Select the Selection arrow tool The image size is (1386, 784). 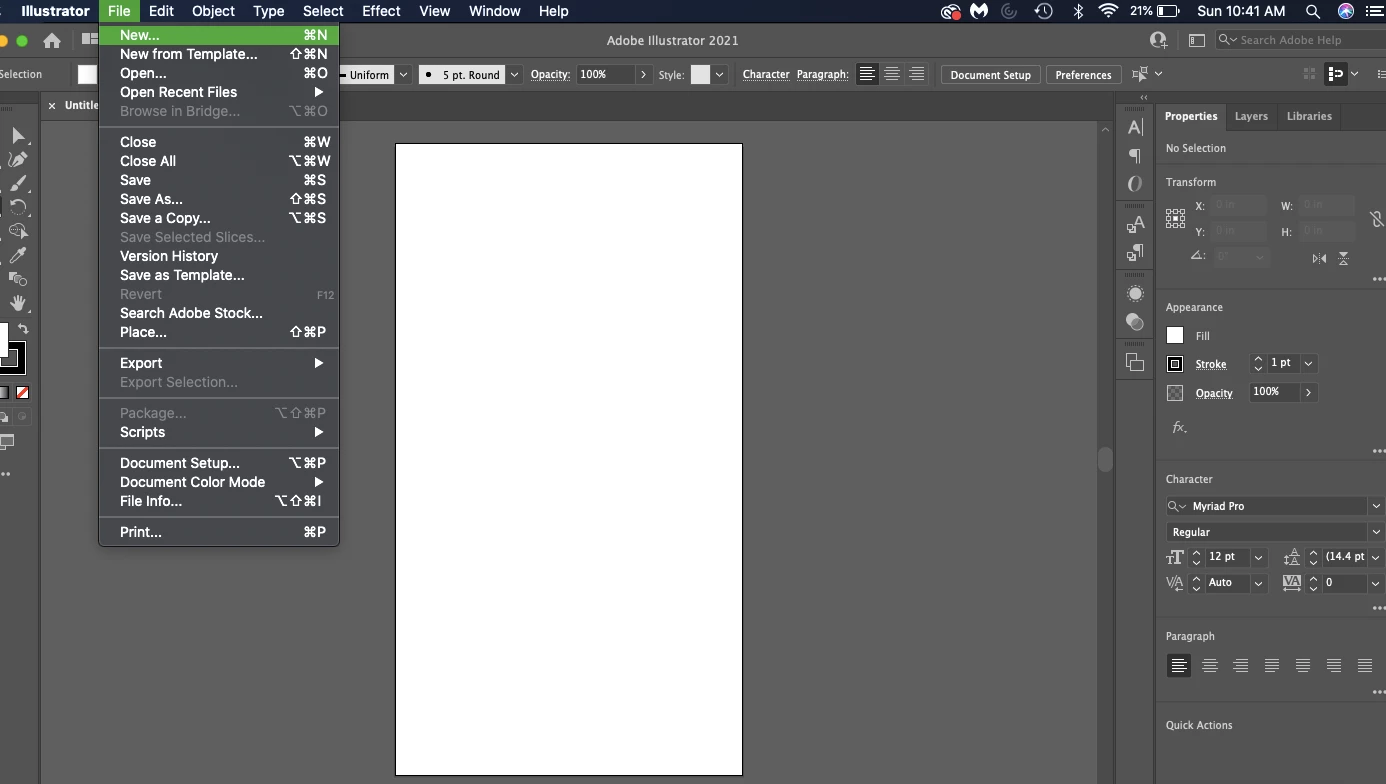pos(18,136)
